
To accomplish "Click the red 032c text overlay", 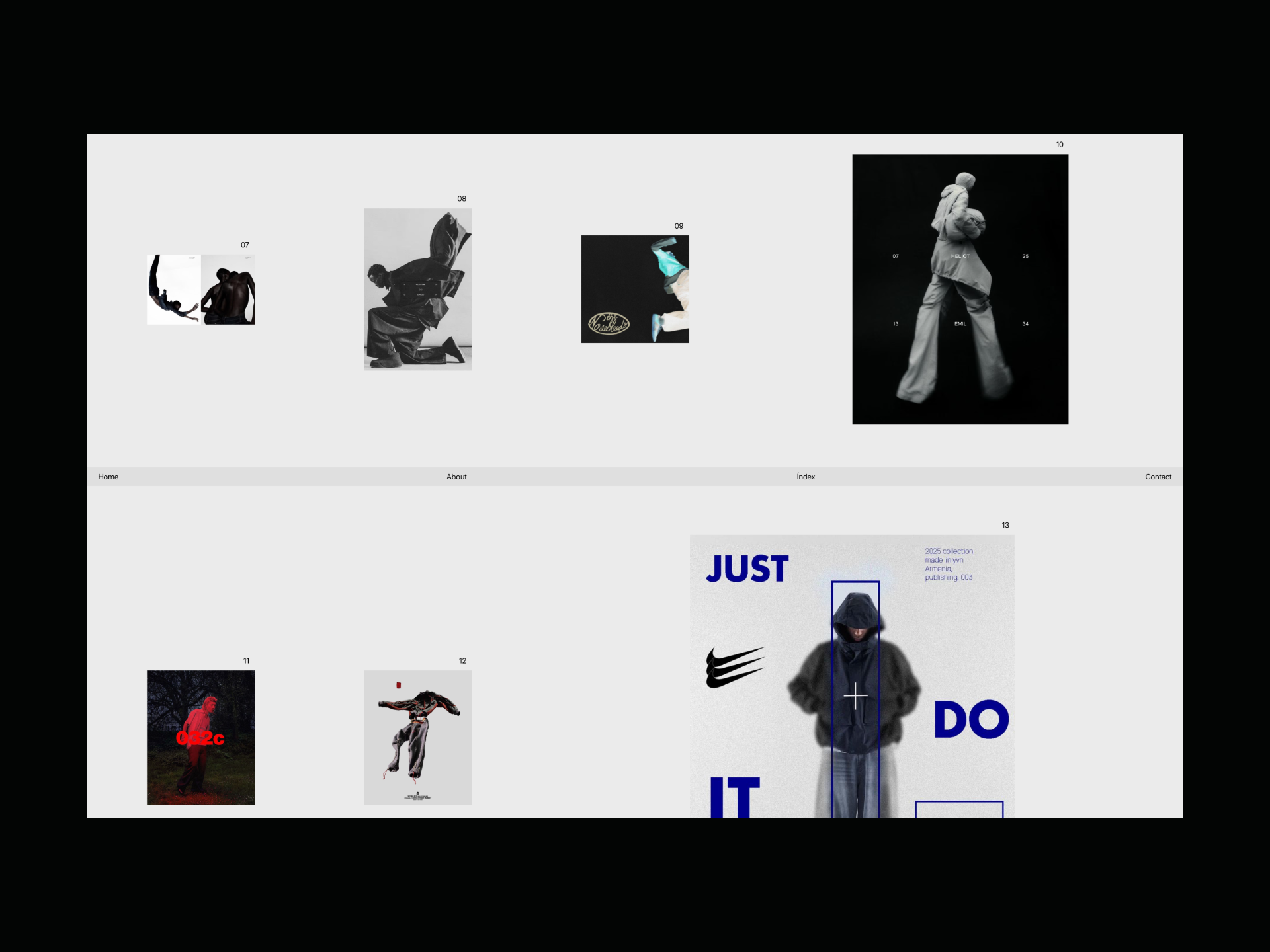I will [200, 738].
